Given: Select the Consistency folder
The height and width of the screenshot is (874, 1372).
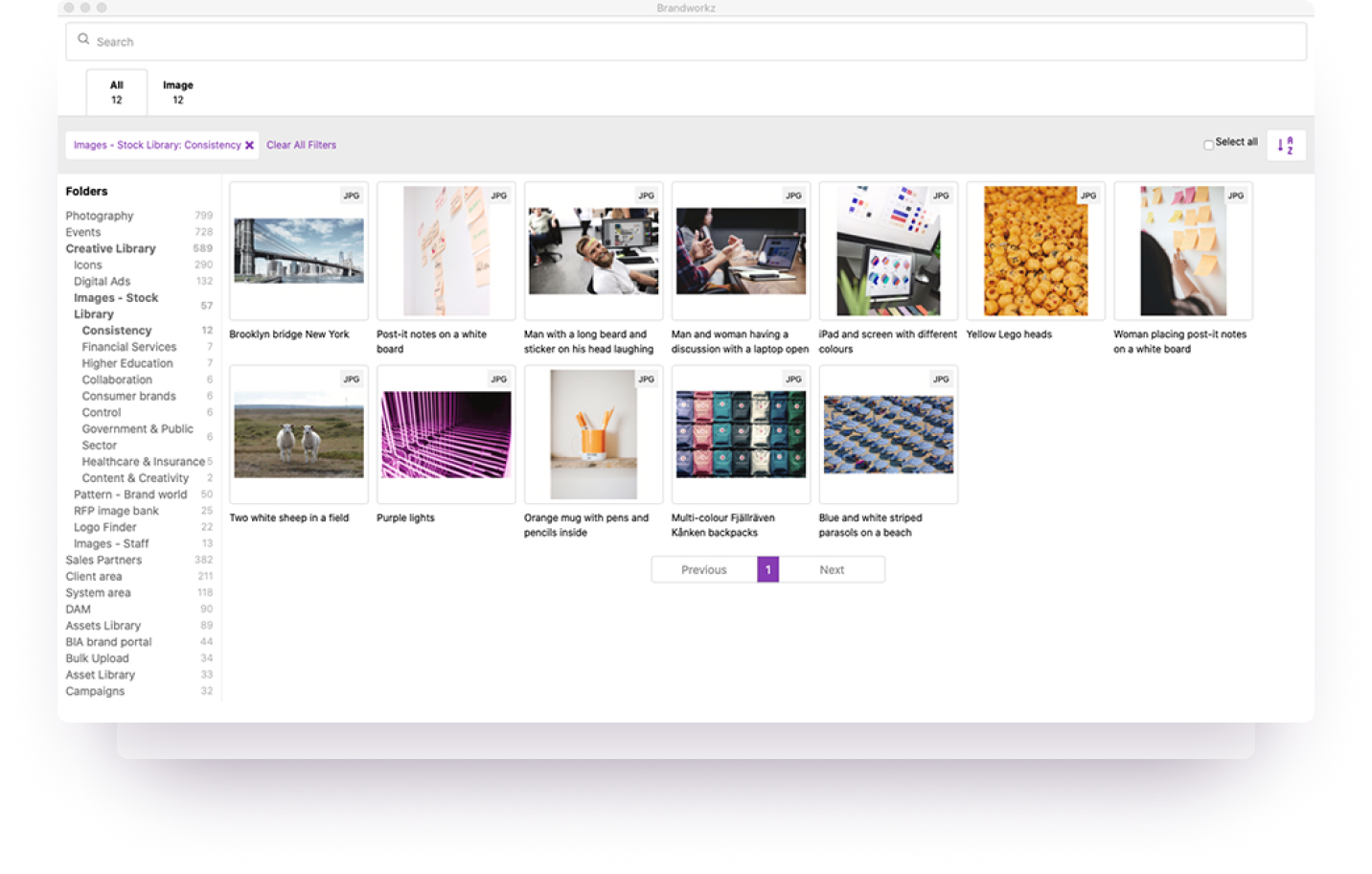Looking at the screenshot, I should tap(117, 331).
